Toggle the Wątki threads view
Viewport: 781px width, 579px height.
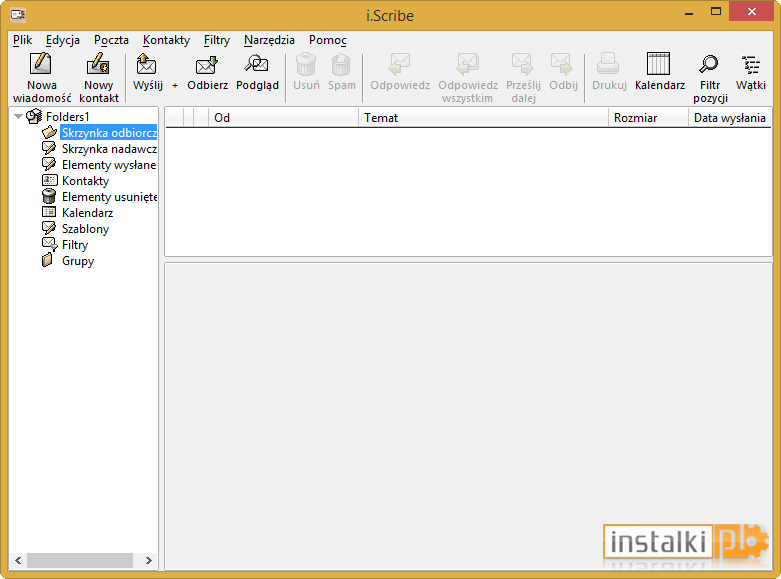tap(751, 72)
